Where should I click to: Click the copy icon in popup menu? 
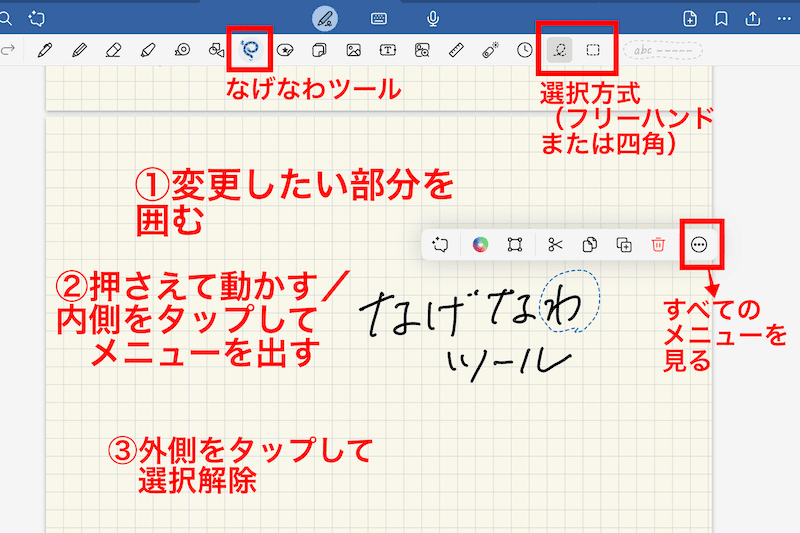[x=590, y=244]
